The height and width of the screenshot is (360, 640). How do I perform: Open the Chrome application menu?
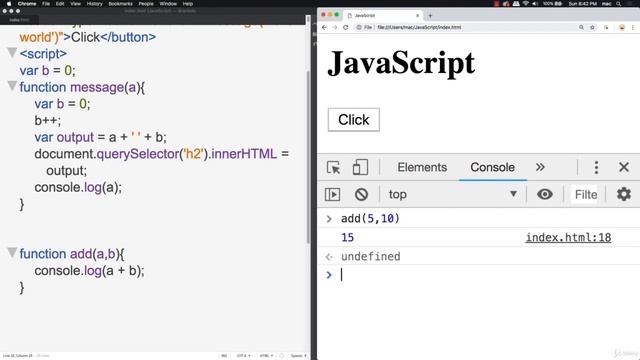pos(27,4)
